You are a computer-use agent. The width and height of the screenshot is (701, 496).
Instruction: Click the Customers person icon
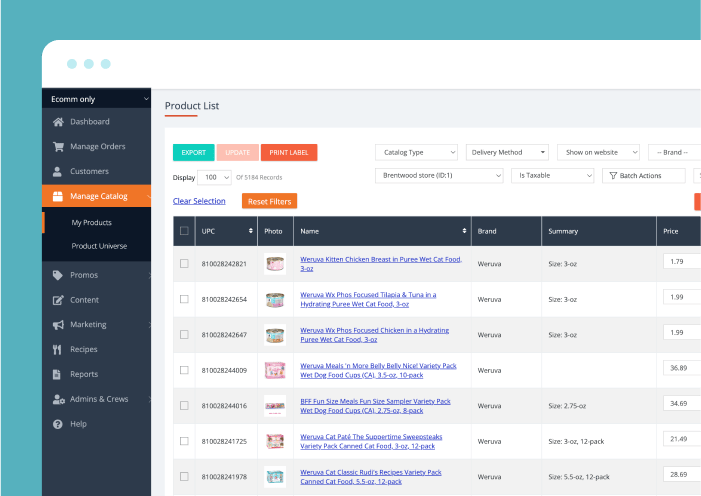[57, 171]
